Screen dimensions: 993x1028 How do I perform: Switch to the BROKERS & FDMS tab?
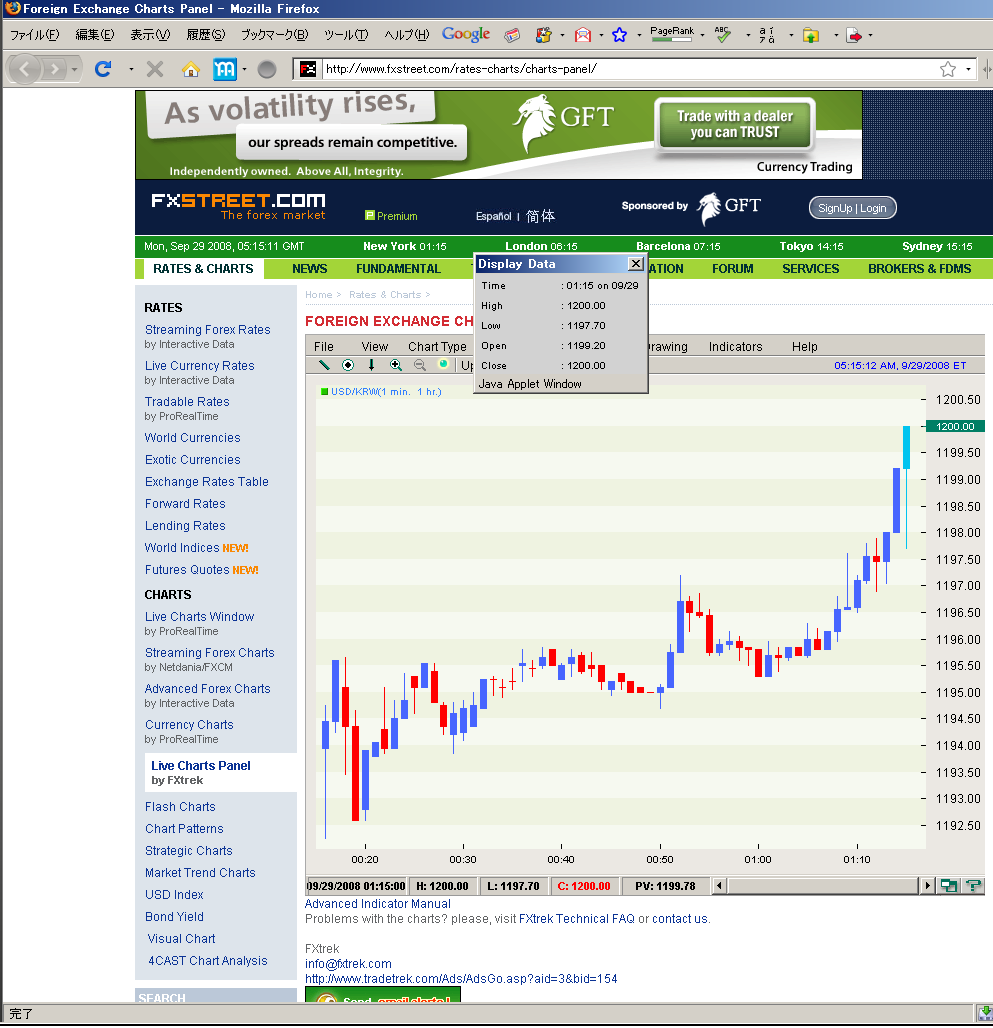pos(919,269)
